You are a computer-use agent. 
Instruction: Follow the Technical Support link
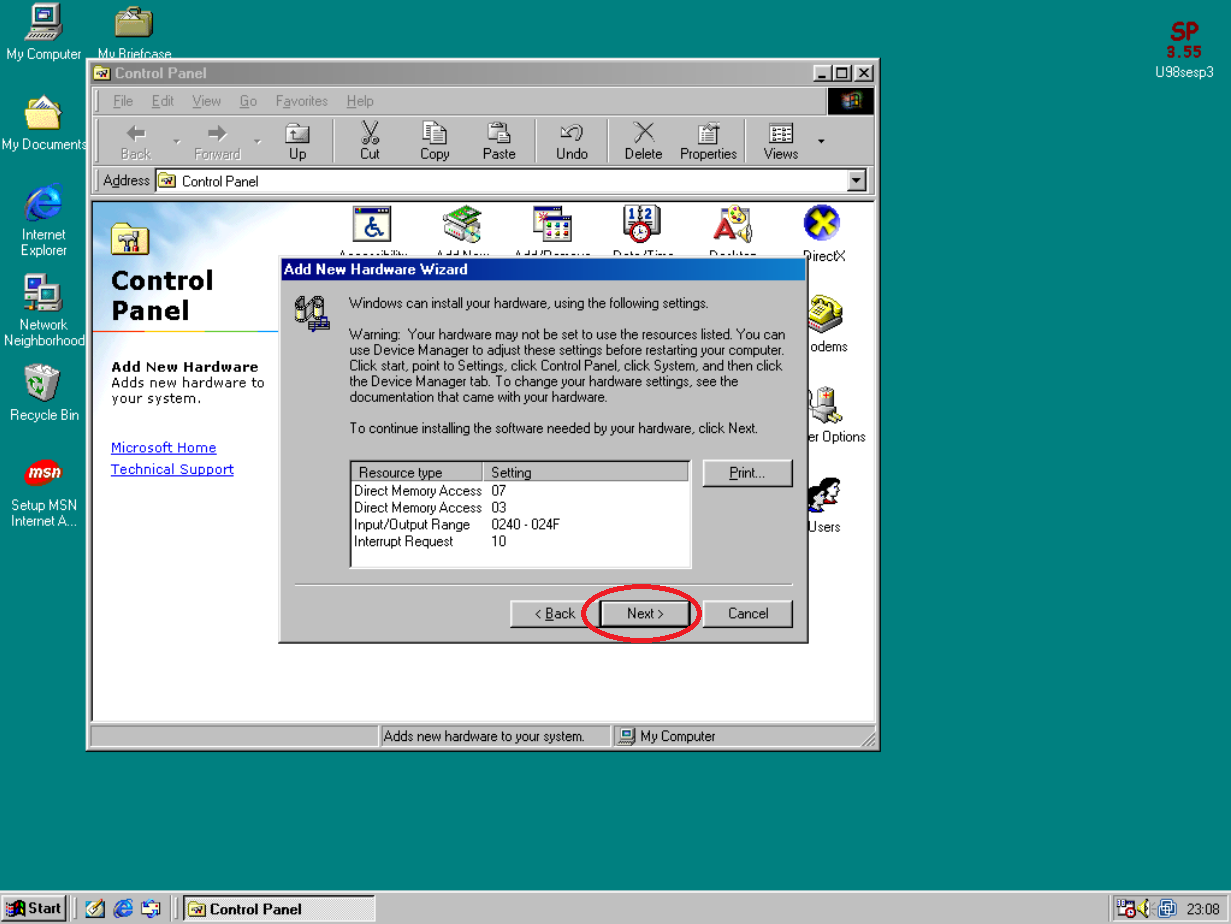[172, 470]
